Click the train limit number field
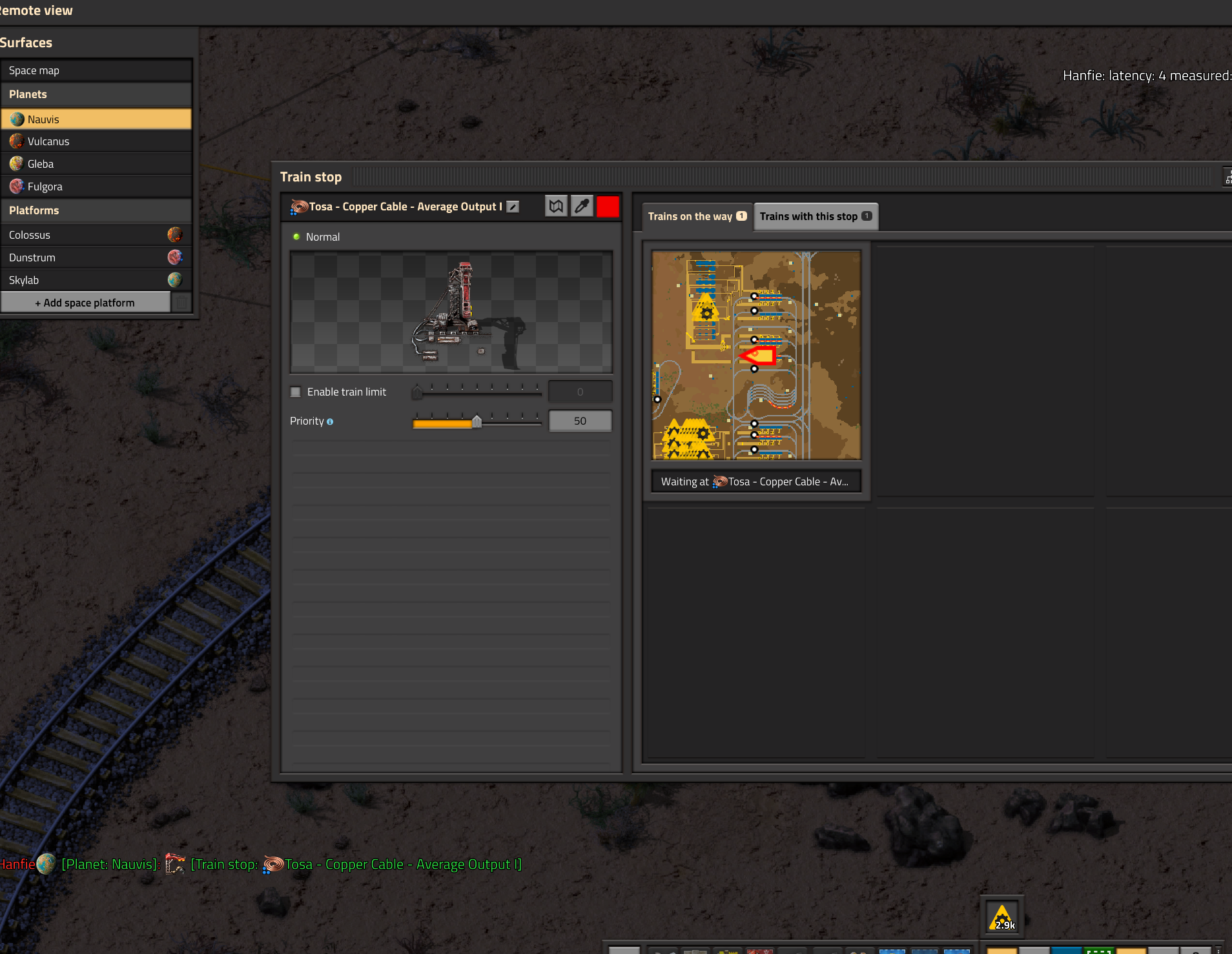This screenshot has height=954, width=1232. click(580, 392)
